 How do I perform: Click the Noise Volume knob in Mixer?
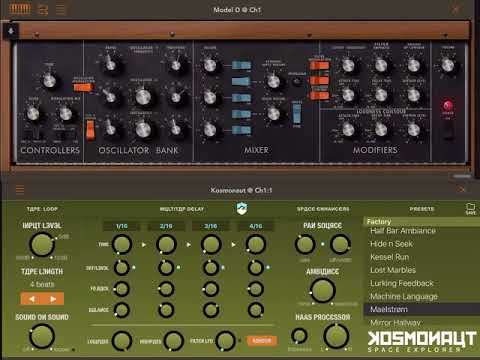[273, 114]
